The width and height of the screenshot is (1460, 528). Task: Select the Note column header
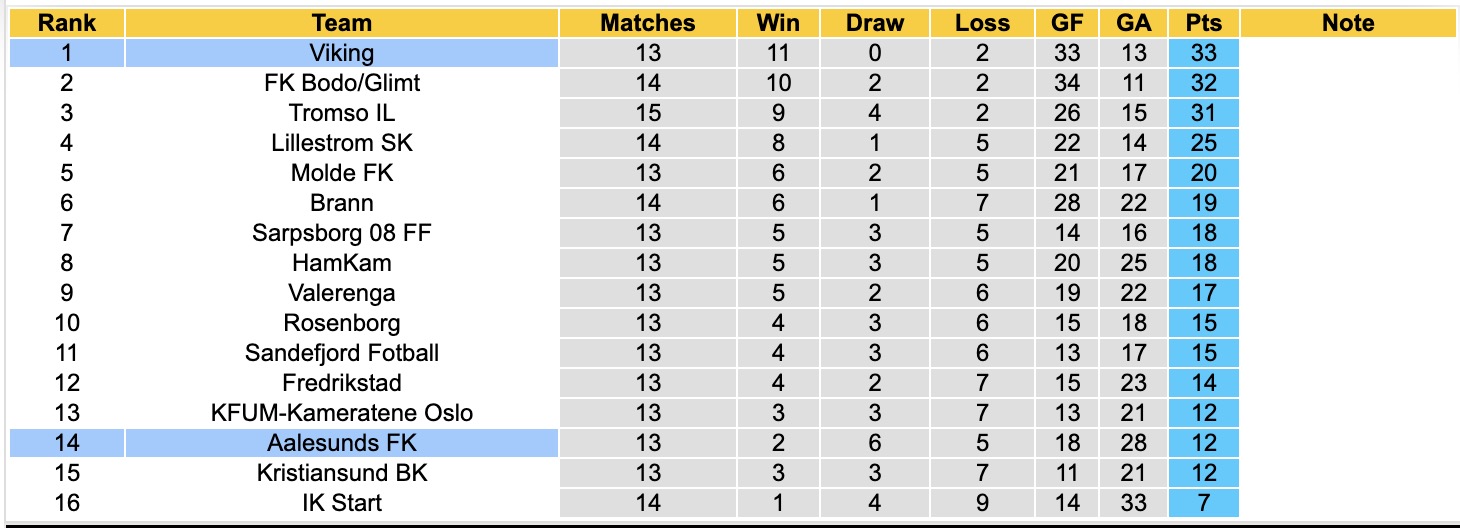coord(1348,23)
